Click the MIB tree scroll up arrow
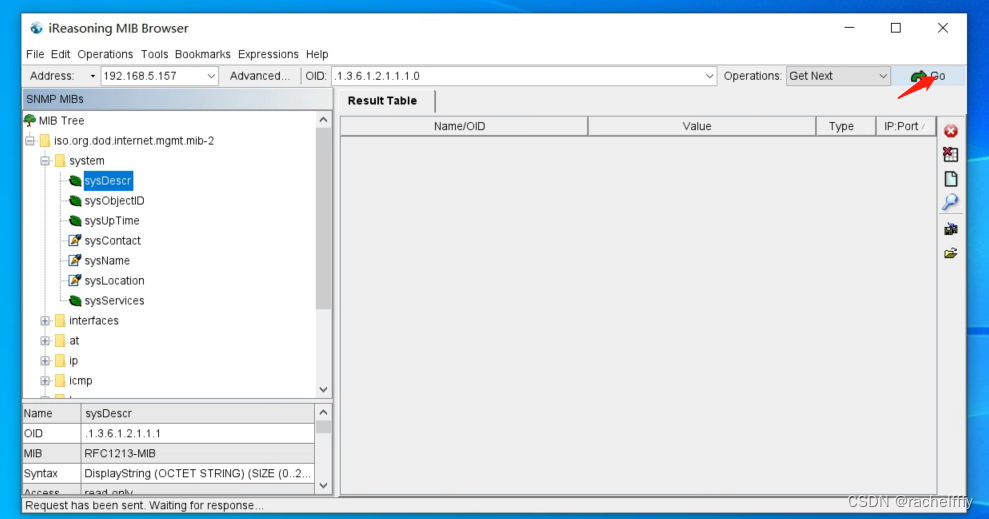The height and width of the screenshot is (519, 989). pyautogui.click(x=324, y=119)
